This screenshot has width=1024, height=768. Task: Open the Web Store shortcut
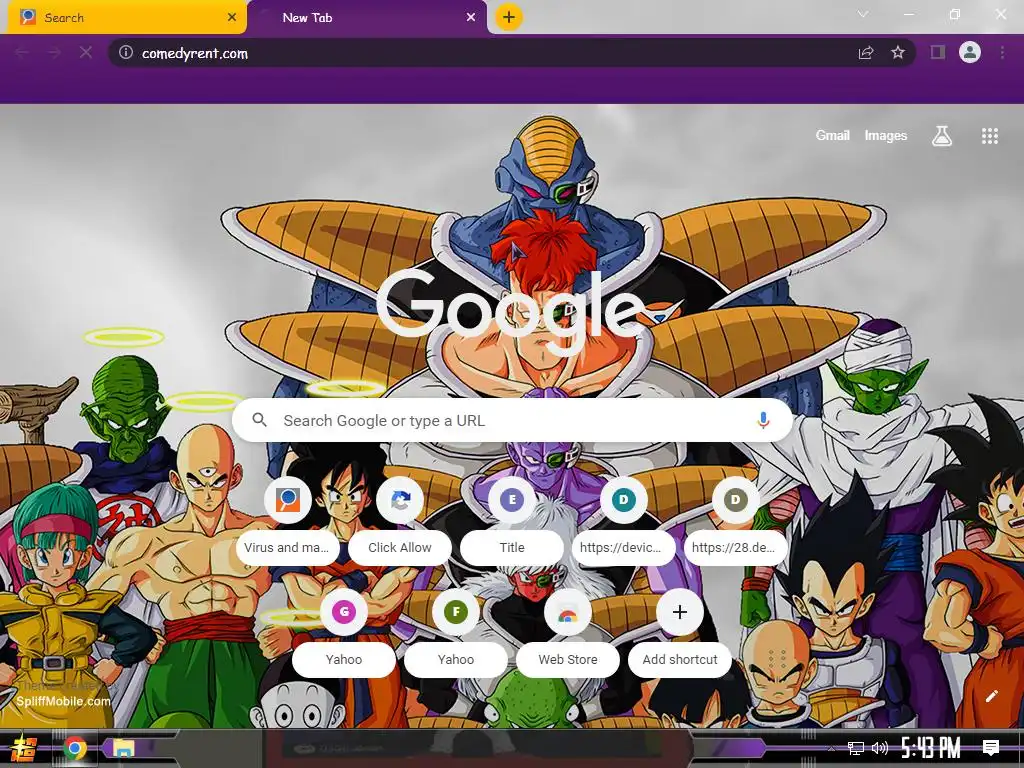(x=568, y=632)
